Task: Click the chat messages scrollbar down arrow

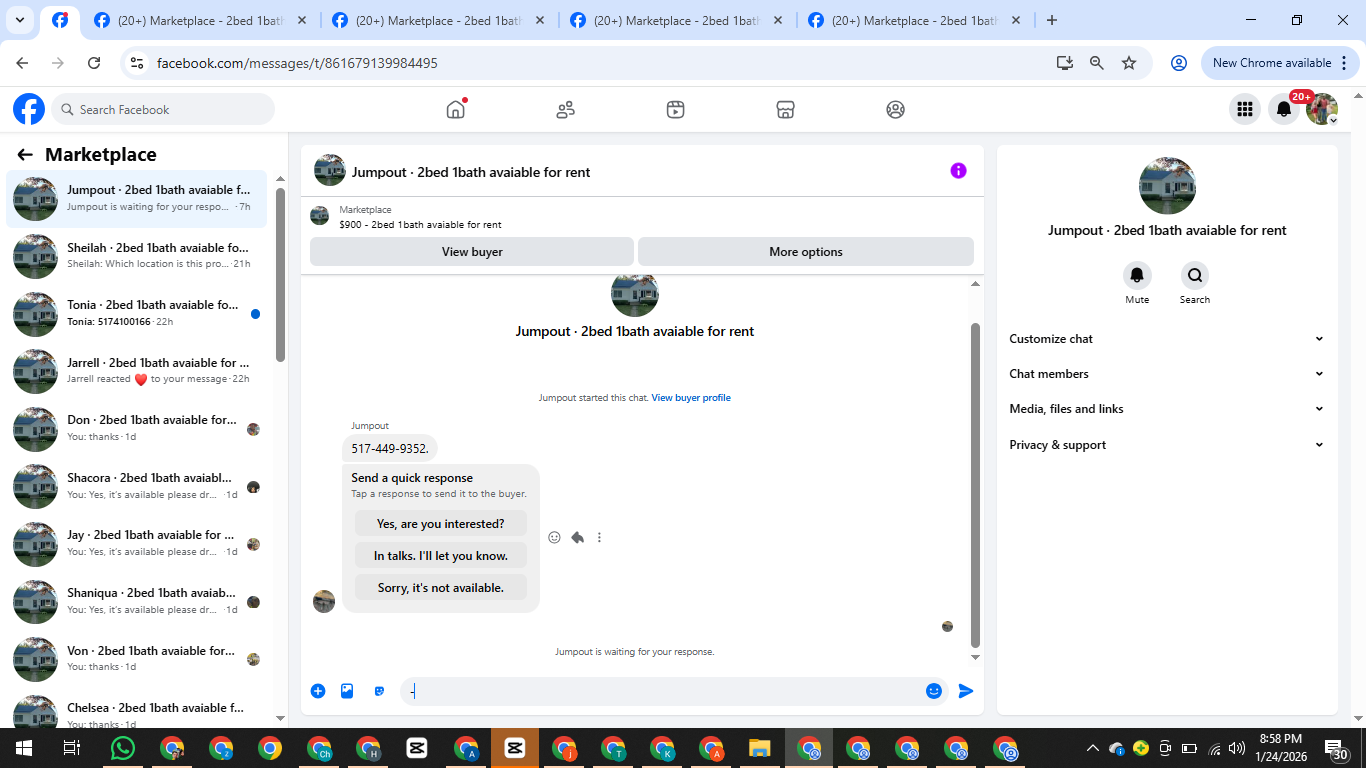Action: pos(975,658)
